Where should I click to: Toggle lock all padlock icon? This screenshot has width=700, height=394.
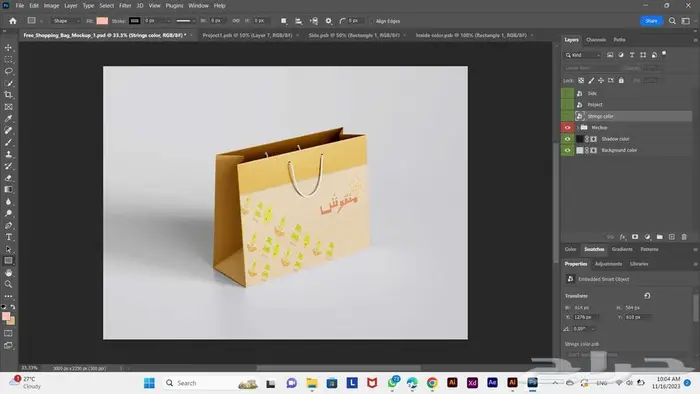[621, 80]
